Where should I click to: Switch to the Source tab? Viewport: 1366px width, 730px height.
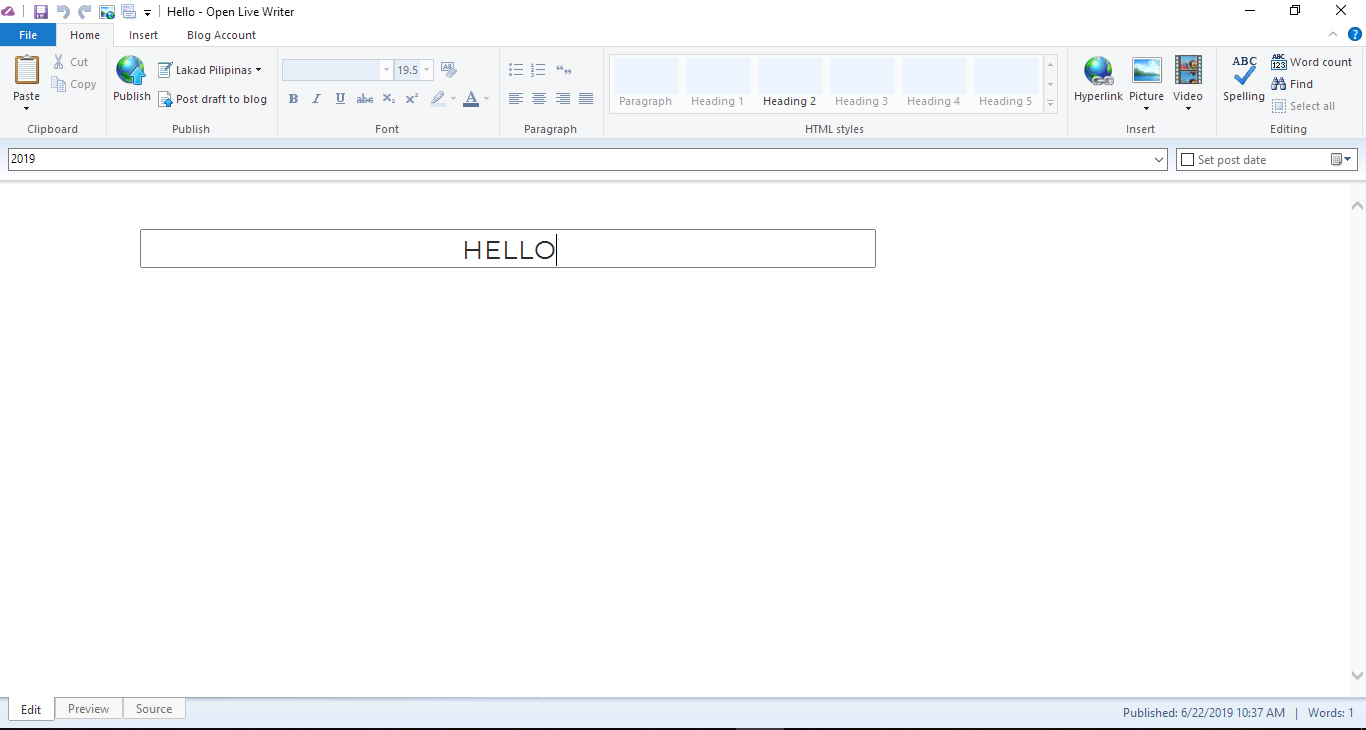(x=154, y=709)
